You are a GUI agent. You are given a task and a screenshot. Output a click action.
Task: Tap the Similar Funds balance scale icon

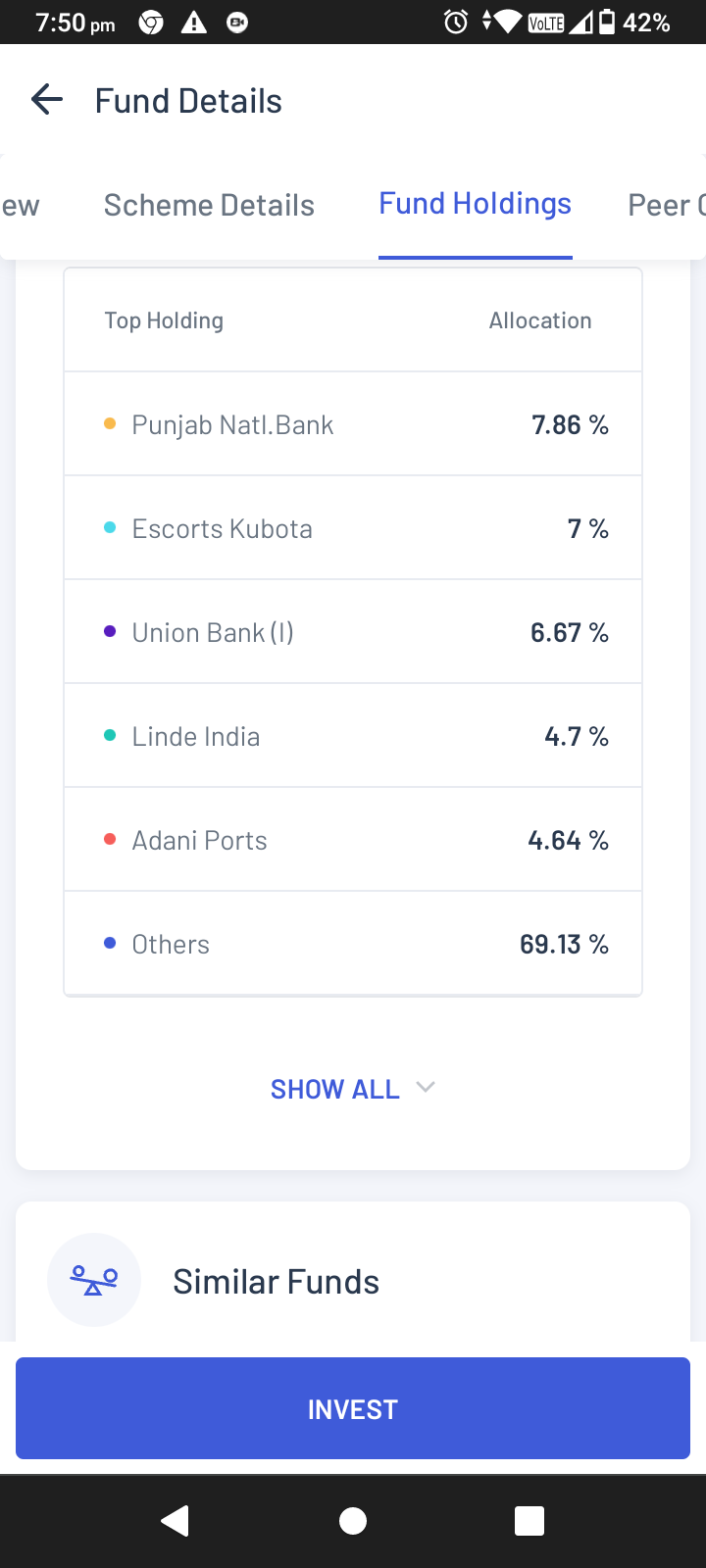coord(94,1279)
